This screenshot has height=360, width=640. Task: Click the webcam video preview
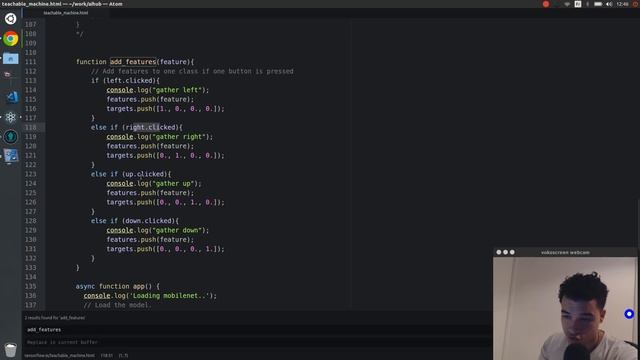coord(565,309)
